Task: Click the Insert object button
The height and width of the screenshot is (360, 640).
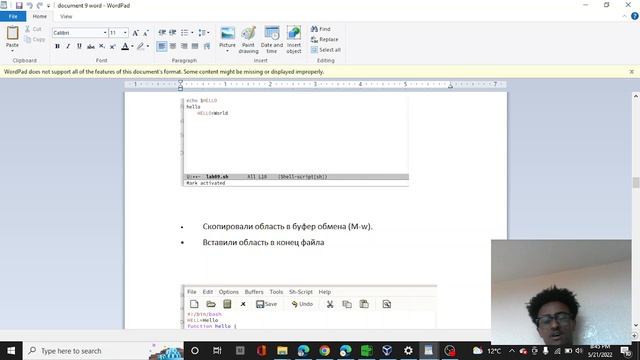Action: pos(294,40)
